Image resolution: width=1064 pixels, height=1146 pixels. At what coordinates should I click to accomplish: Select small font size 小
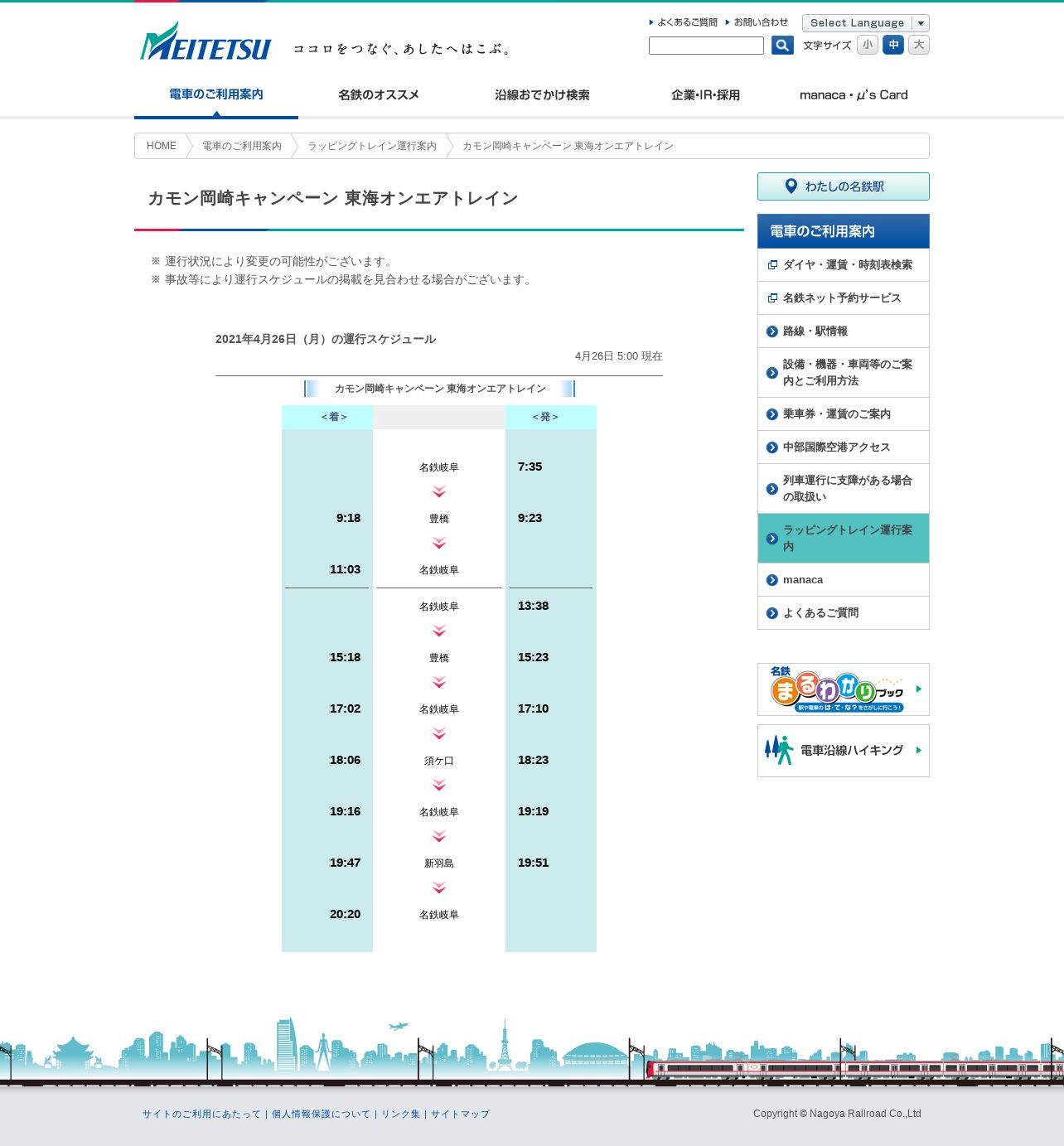tap(868, 45)
